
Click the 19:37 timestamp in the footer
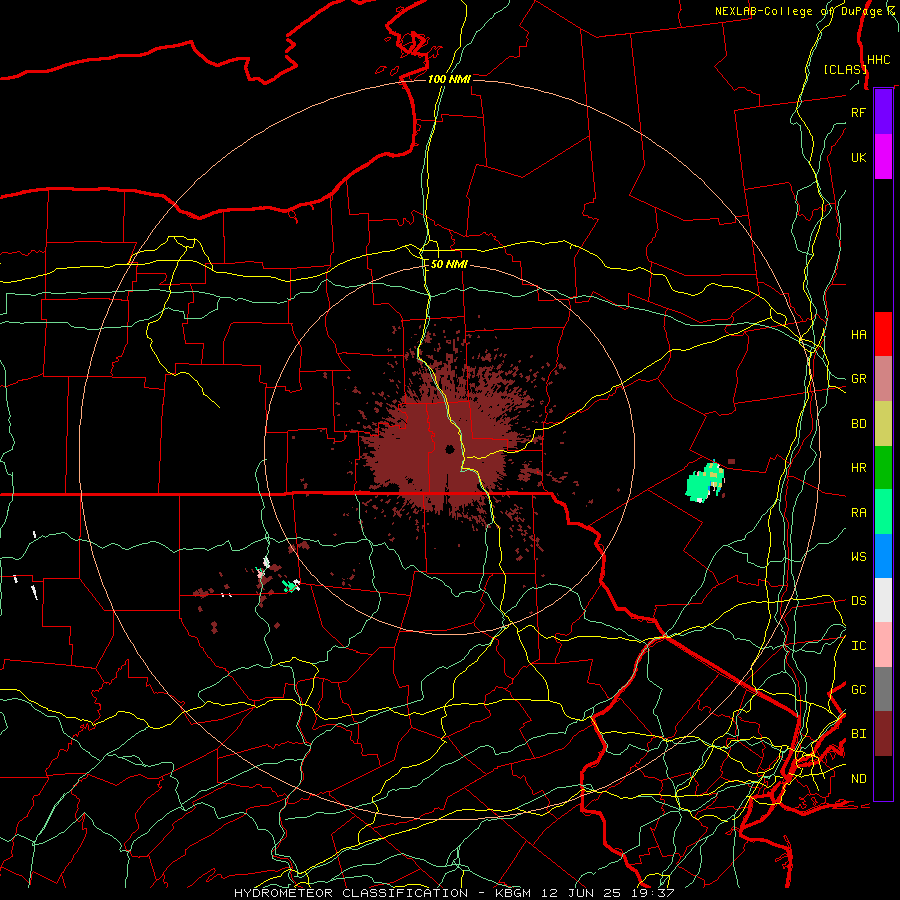pos(652,893)
